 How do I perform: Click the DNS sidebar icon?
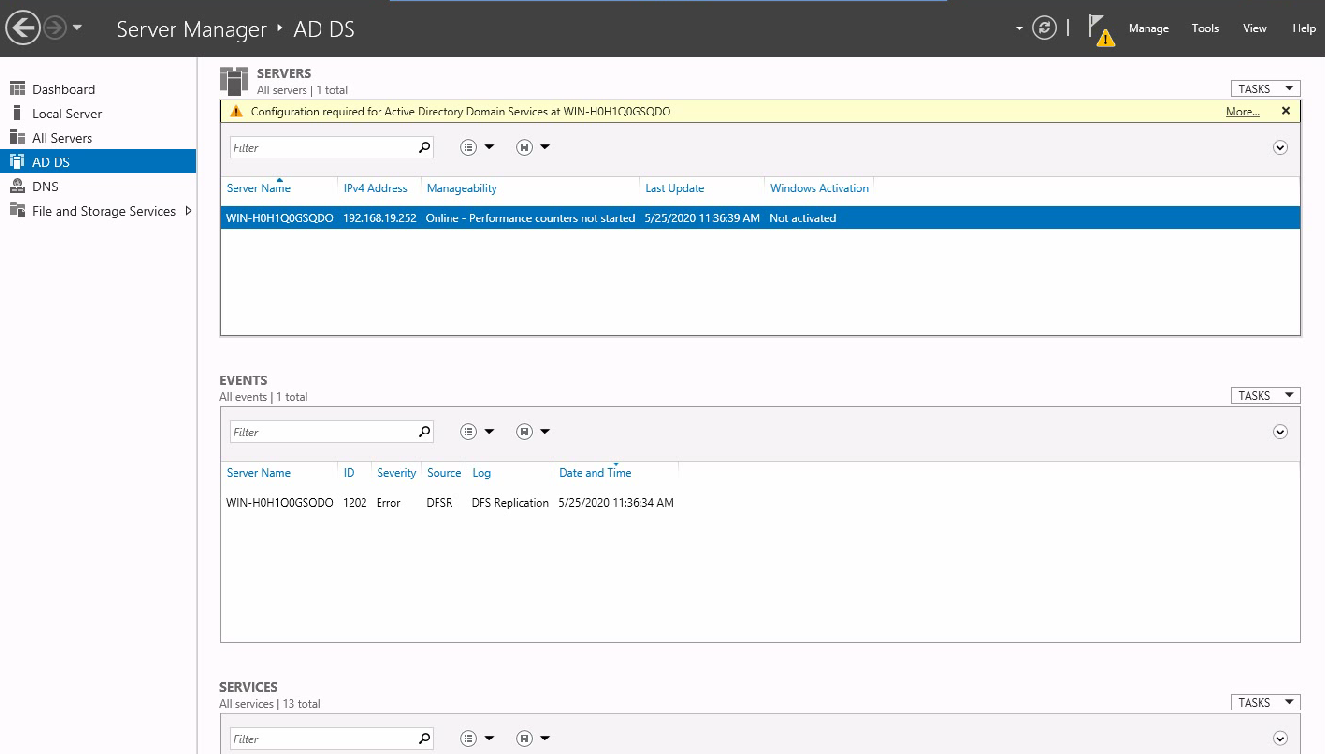[17, 186]
